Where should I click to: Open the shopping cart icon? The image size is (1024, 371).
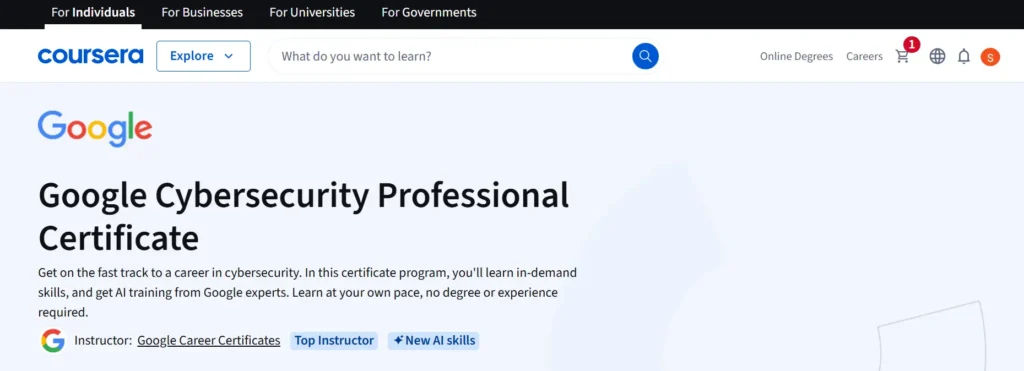click(903, 57)
